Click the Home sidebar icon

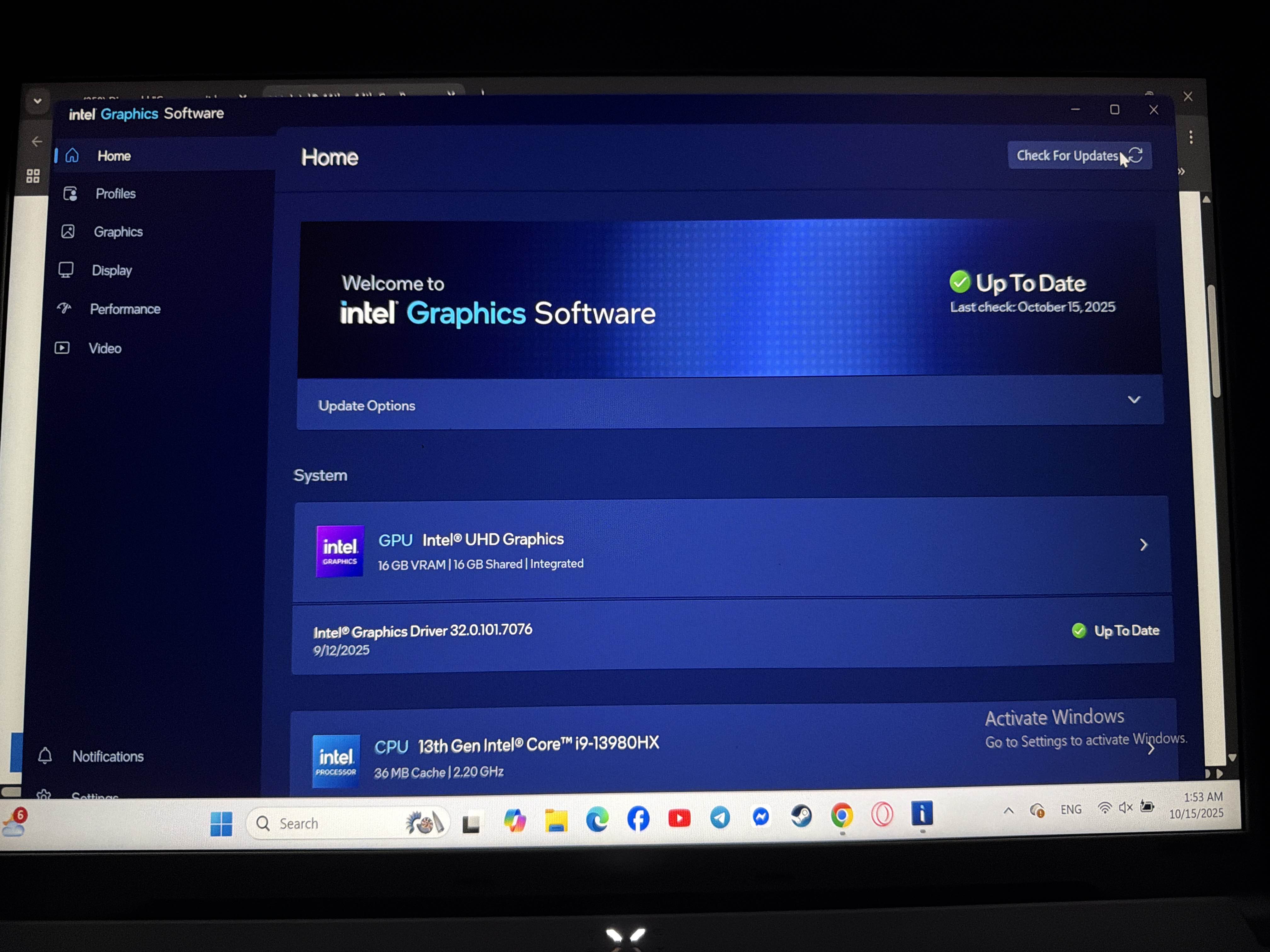72,156
